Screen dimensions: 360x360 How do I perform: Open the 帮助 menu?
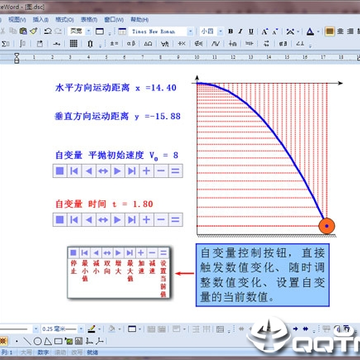[139, 19]
